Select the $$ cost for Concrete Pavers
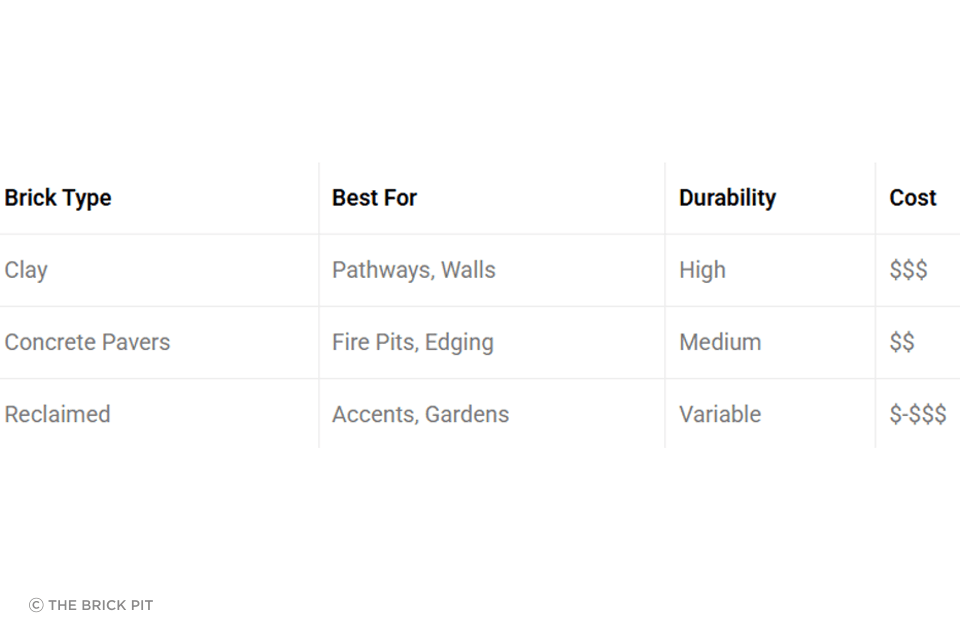Screen dimensions: 960x640 pyautogui.click(x=902, y=342)
